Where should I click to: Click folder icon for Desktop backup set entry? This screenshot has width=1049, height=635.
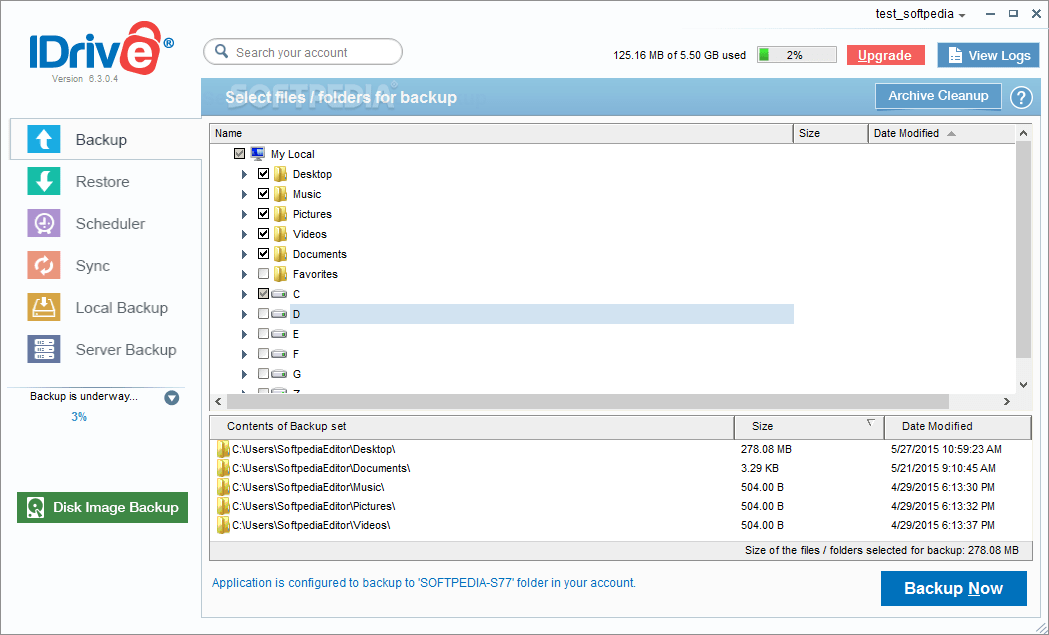click(x=223, y=449)
